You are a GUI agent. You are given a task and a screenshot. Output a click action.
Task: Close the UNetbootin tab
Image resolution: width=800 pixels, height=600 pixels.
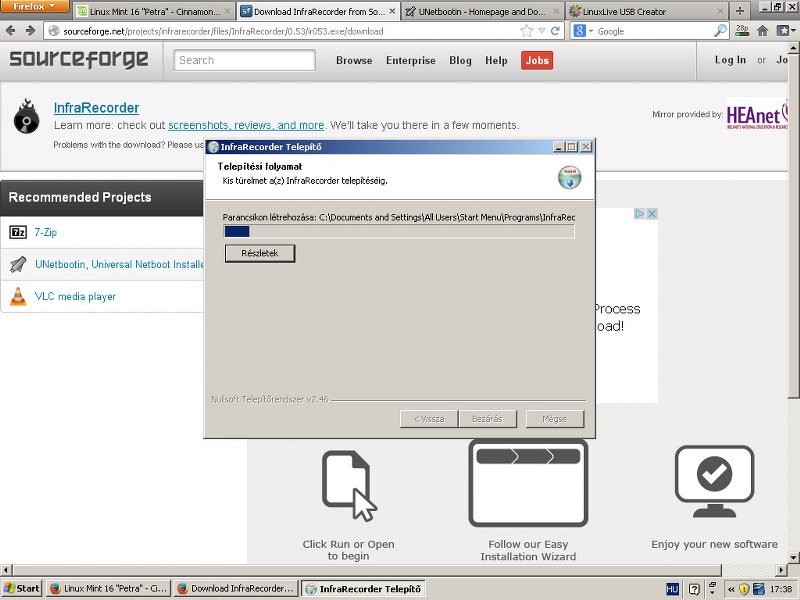[556, 11]
